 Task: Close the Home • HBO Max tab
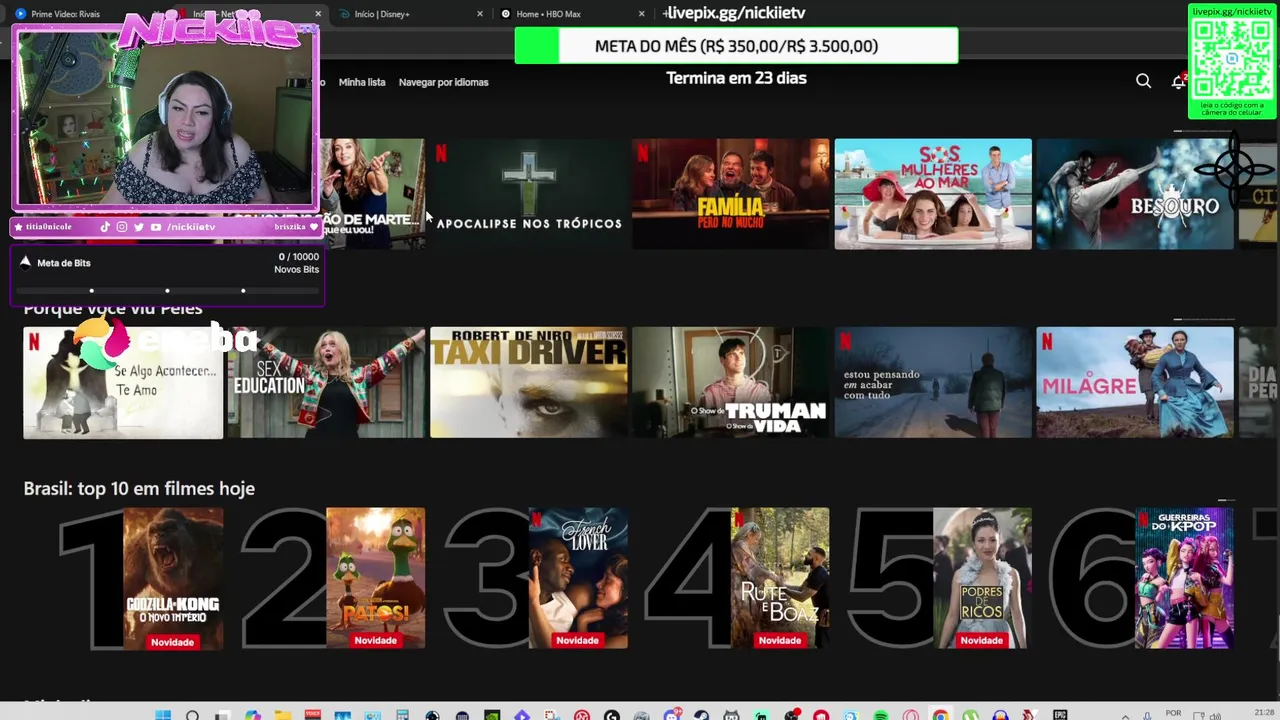pyautogui.click(x=642, y=14)
